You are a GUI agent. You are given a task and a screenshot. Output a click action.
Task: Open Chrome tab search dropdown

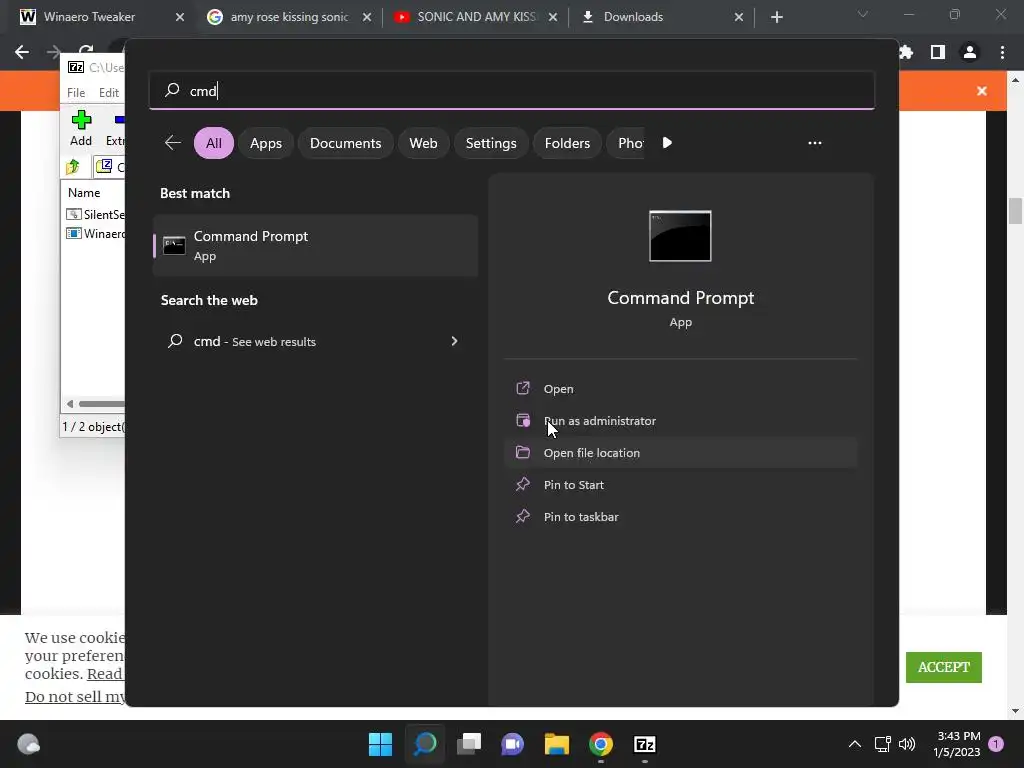[863, 14]
